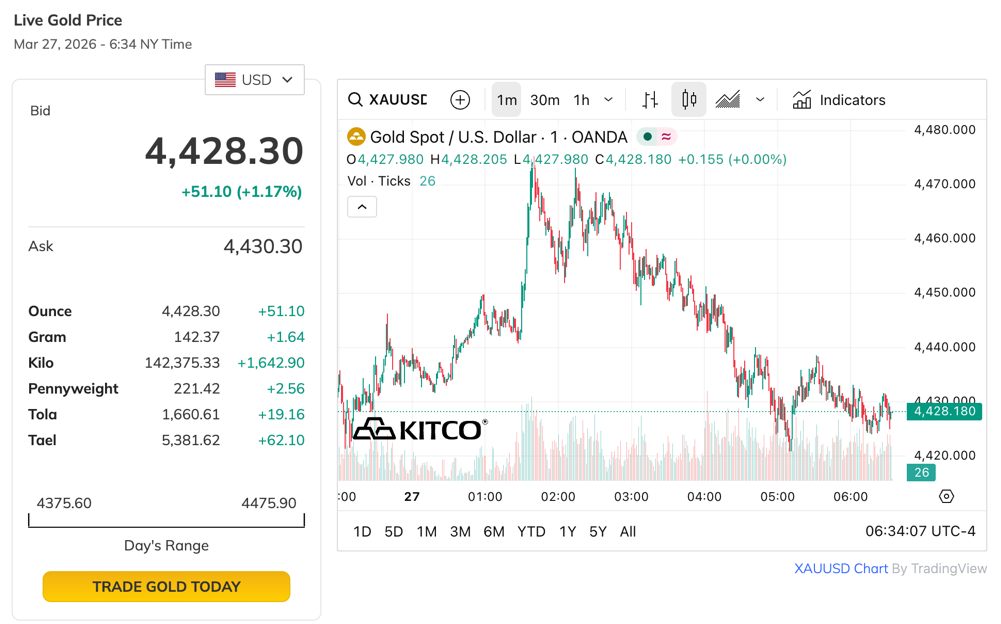This screenshot has height=624, width=1001.
Task: Expand the more time intervals chevron
Action: (608, 100)
